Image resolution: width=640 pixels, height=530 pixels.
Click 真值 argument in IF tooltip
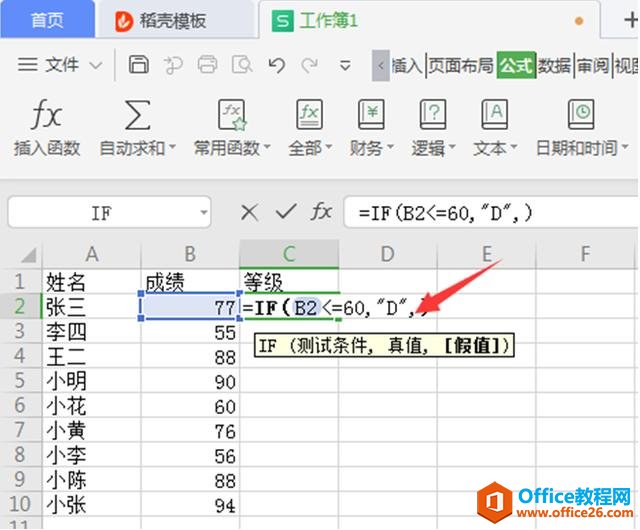[x=406, y=346]
